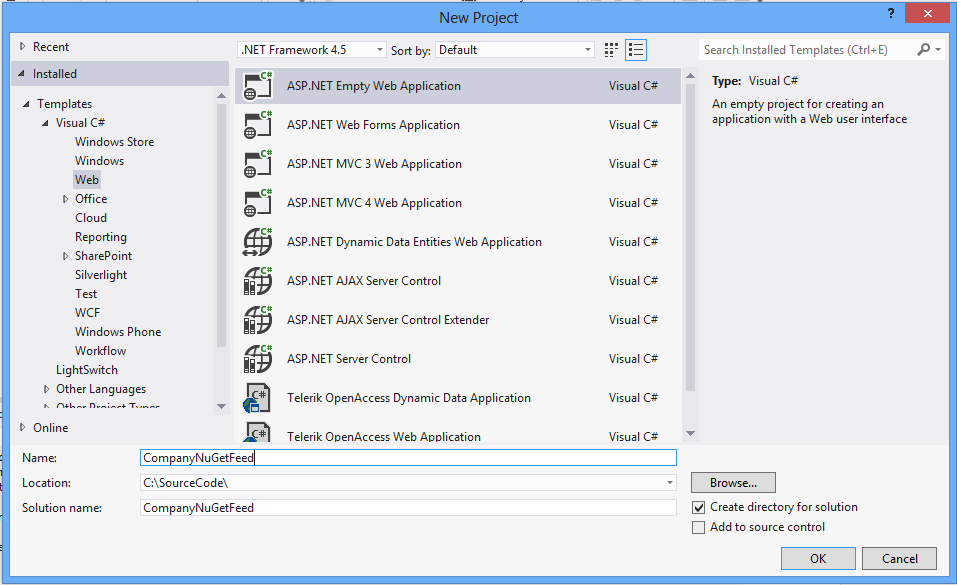Open the Online templates section
957x585 pixels.
tap(50, 428)
